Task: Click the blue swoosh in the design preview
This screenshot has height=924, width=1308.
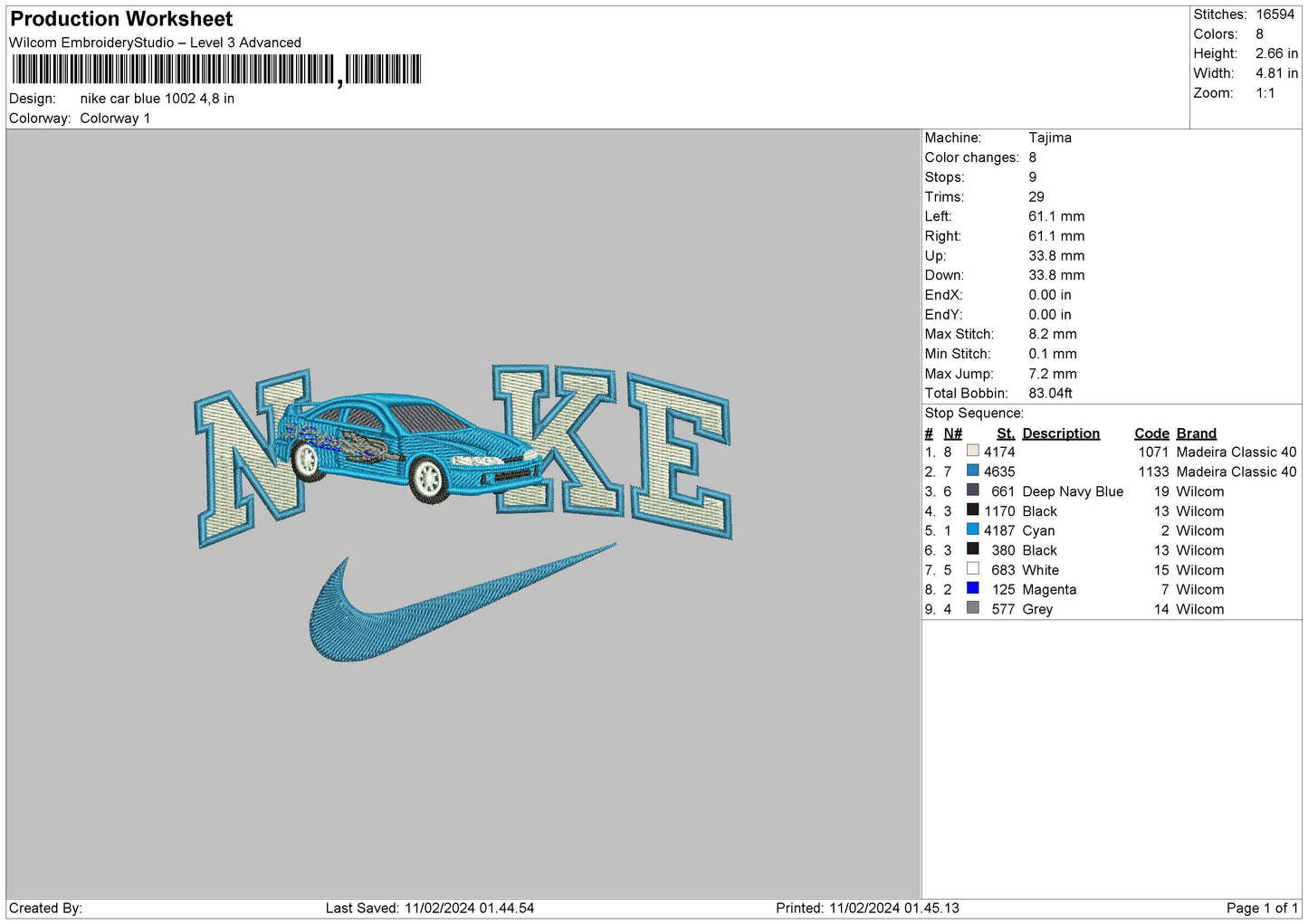Action: coord(462,602)
